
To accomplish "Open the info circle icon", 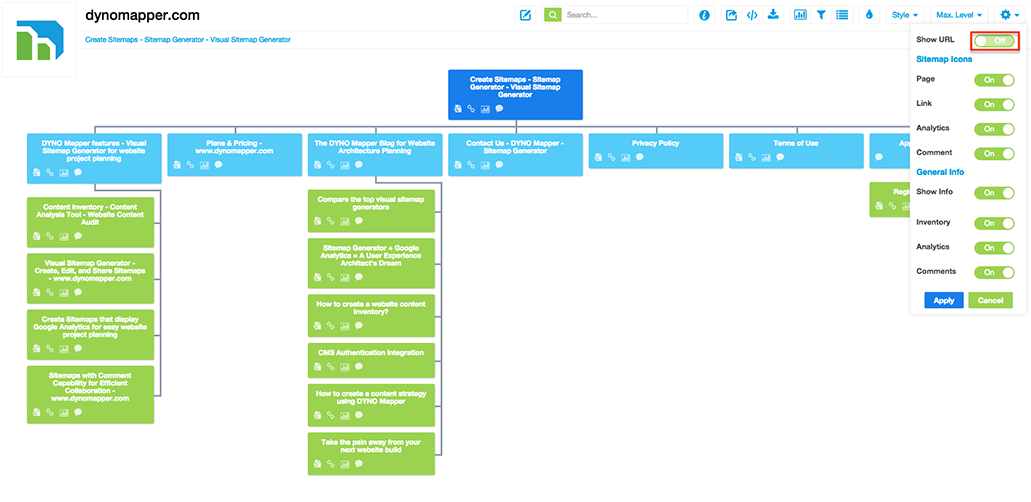I will [705, 14].
